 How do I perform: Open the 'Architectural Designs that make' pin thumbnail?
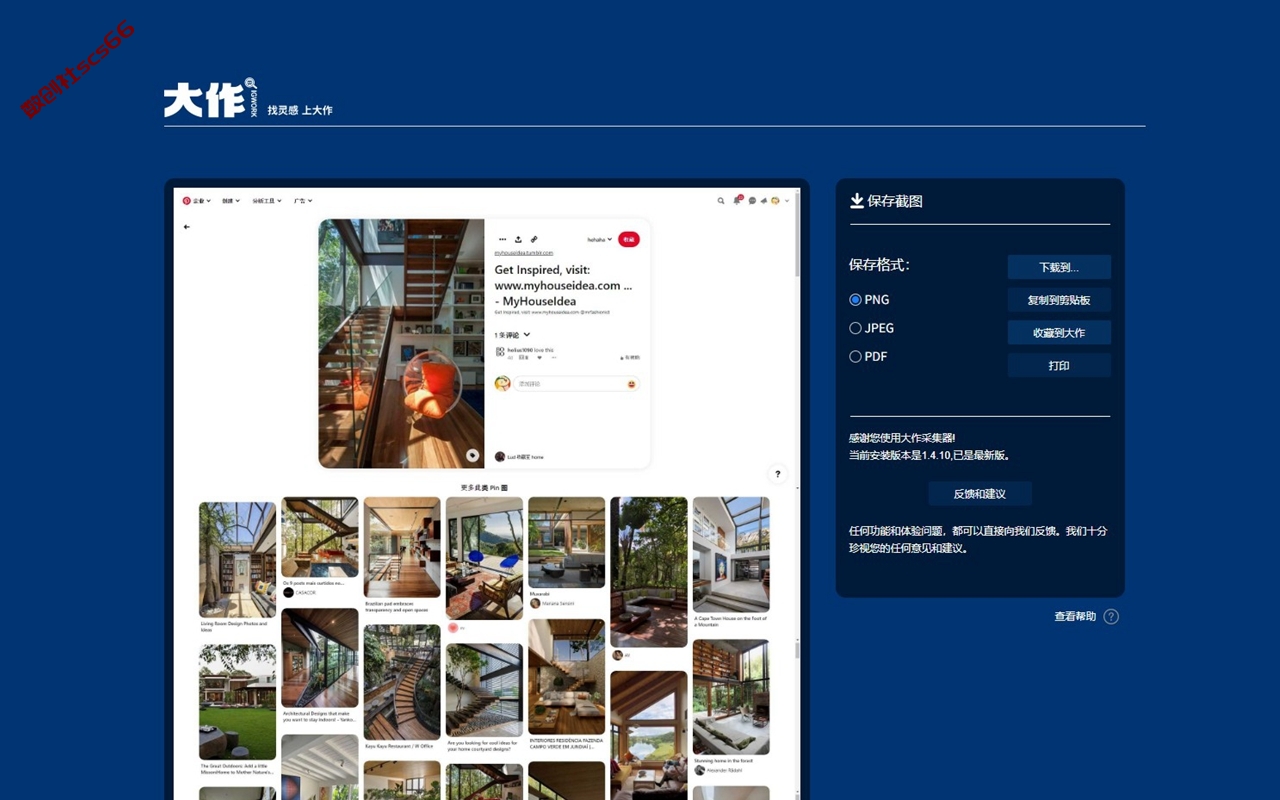(x=320, y=658)
